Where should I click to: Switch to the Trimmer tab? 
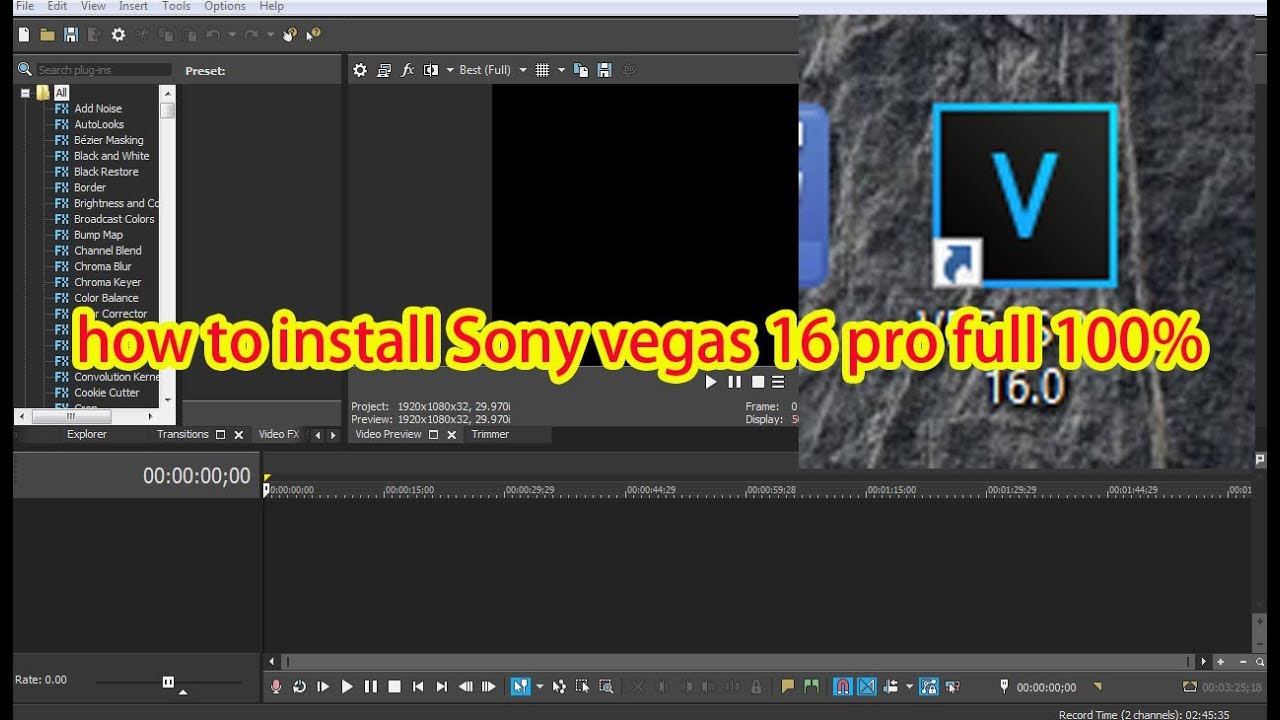click(x=490, y=434)
